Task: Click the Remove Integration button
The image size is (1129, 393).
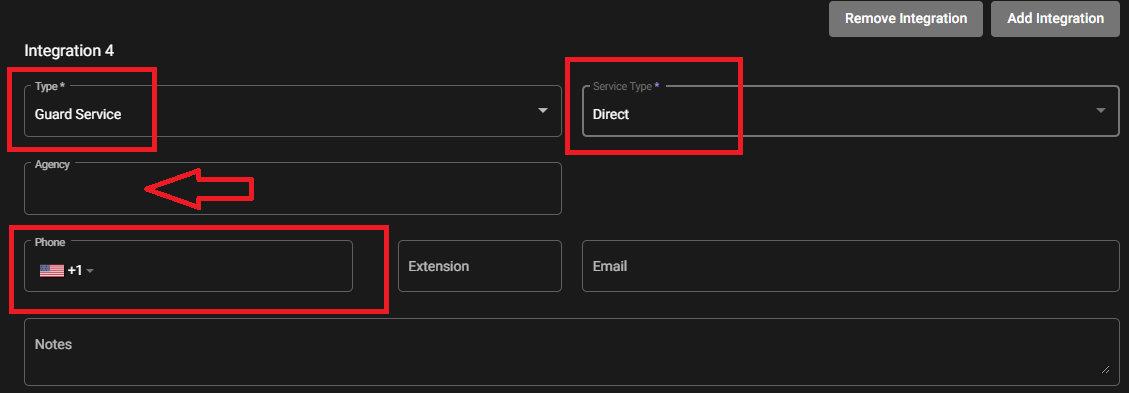Action: tap(906, 19)
